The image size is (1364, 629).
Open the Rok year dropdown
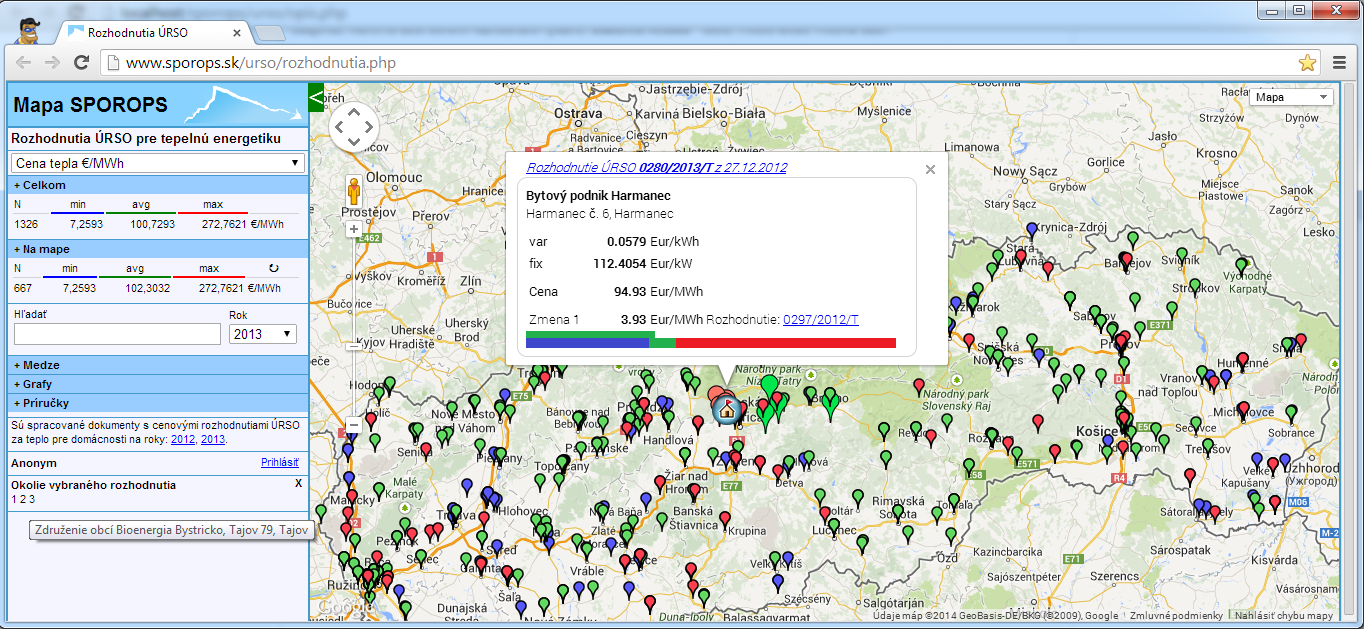click(263, 334)
